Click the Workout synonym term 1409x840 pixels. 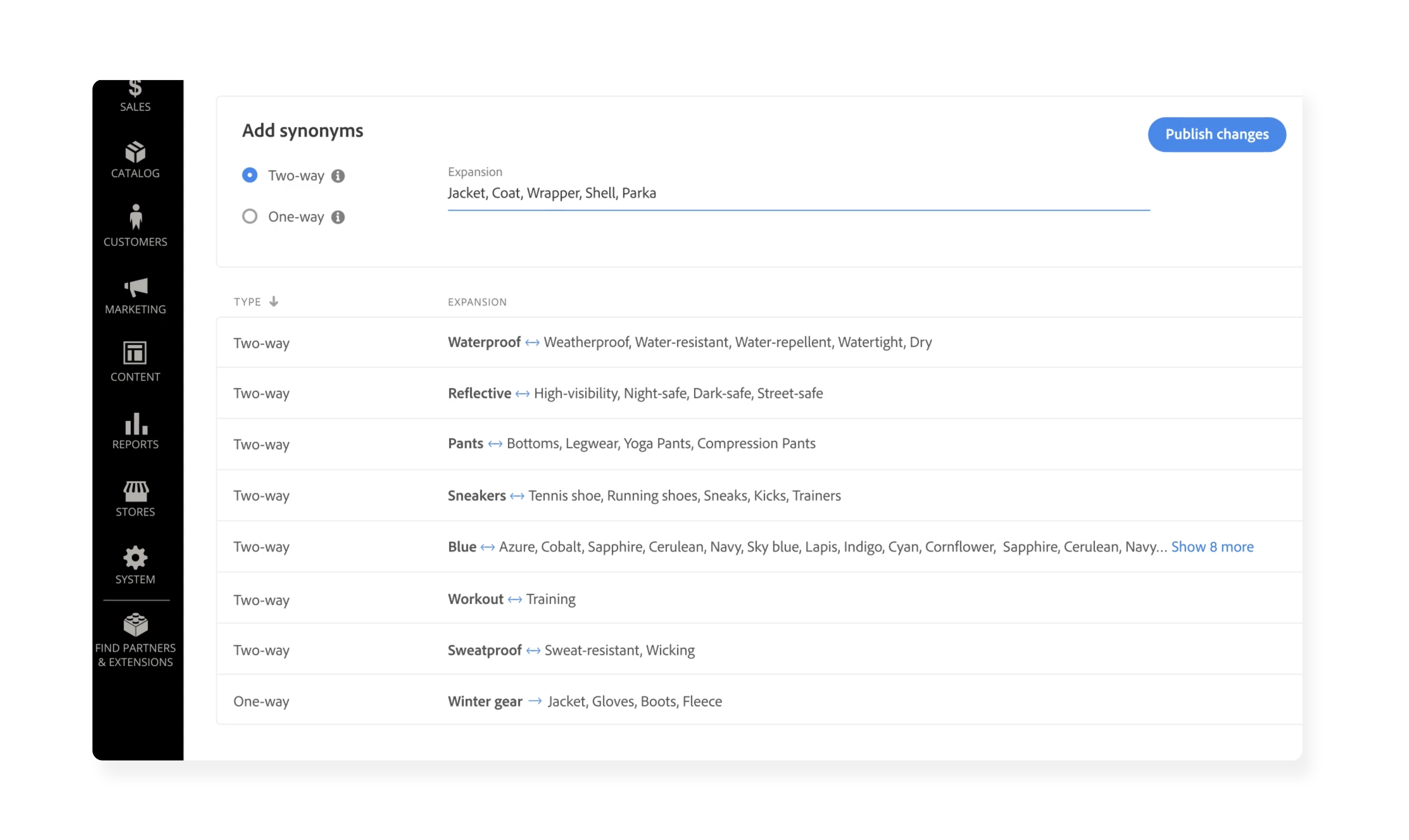click(x=475, y=599)
